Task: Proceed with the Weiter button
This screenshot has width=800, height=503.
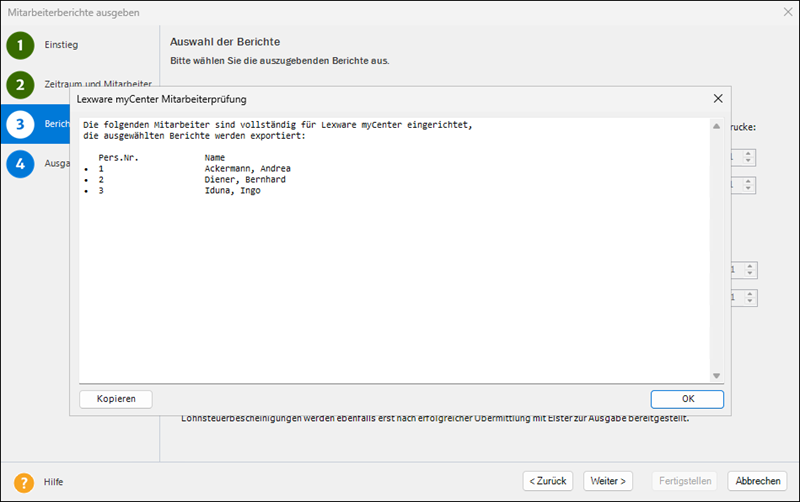Action: point(608,481)
